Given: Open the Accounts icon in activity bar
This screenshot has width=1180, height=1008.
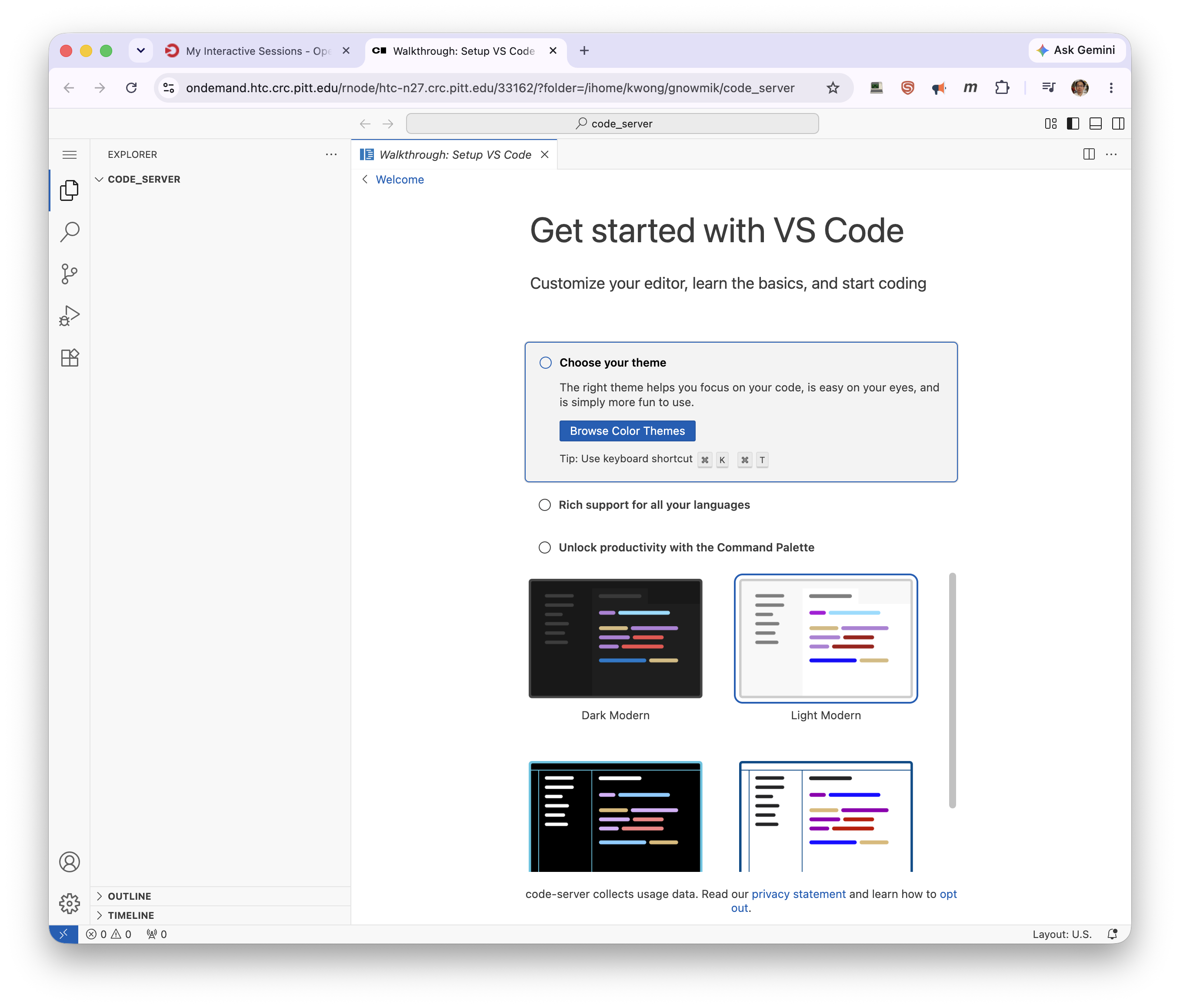Looking at the screenshot, I should click(x=70, y=861).
